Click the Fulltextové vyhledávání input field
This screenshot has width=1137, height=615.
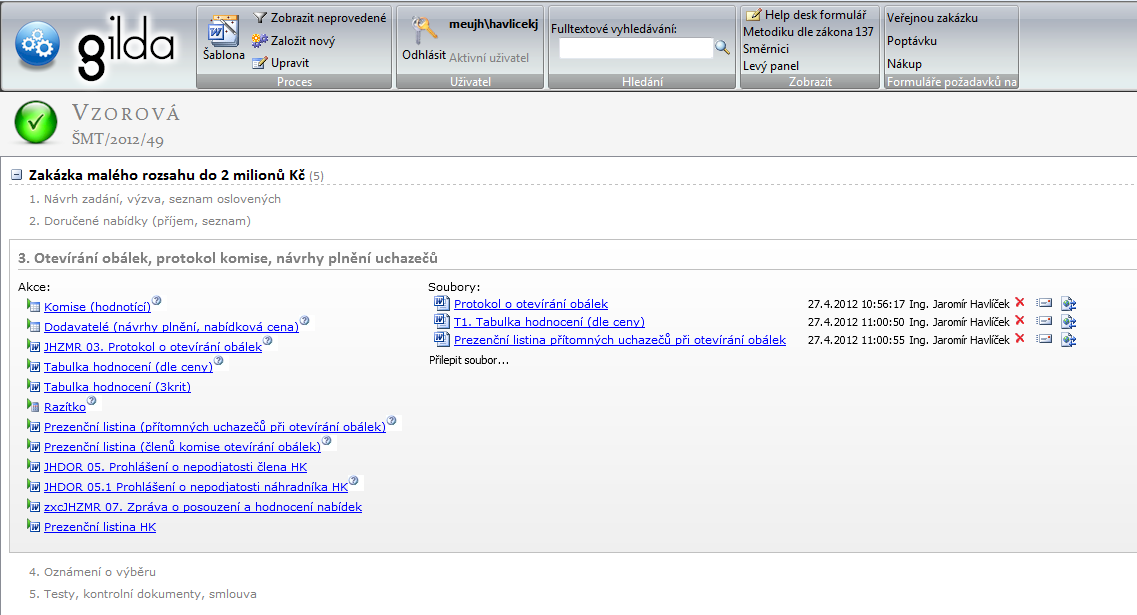click(x=636, y=48)
